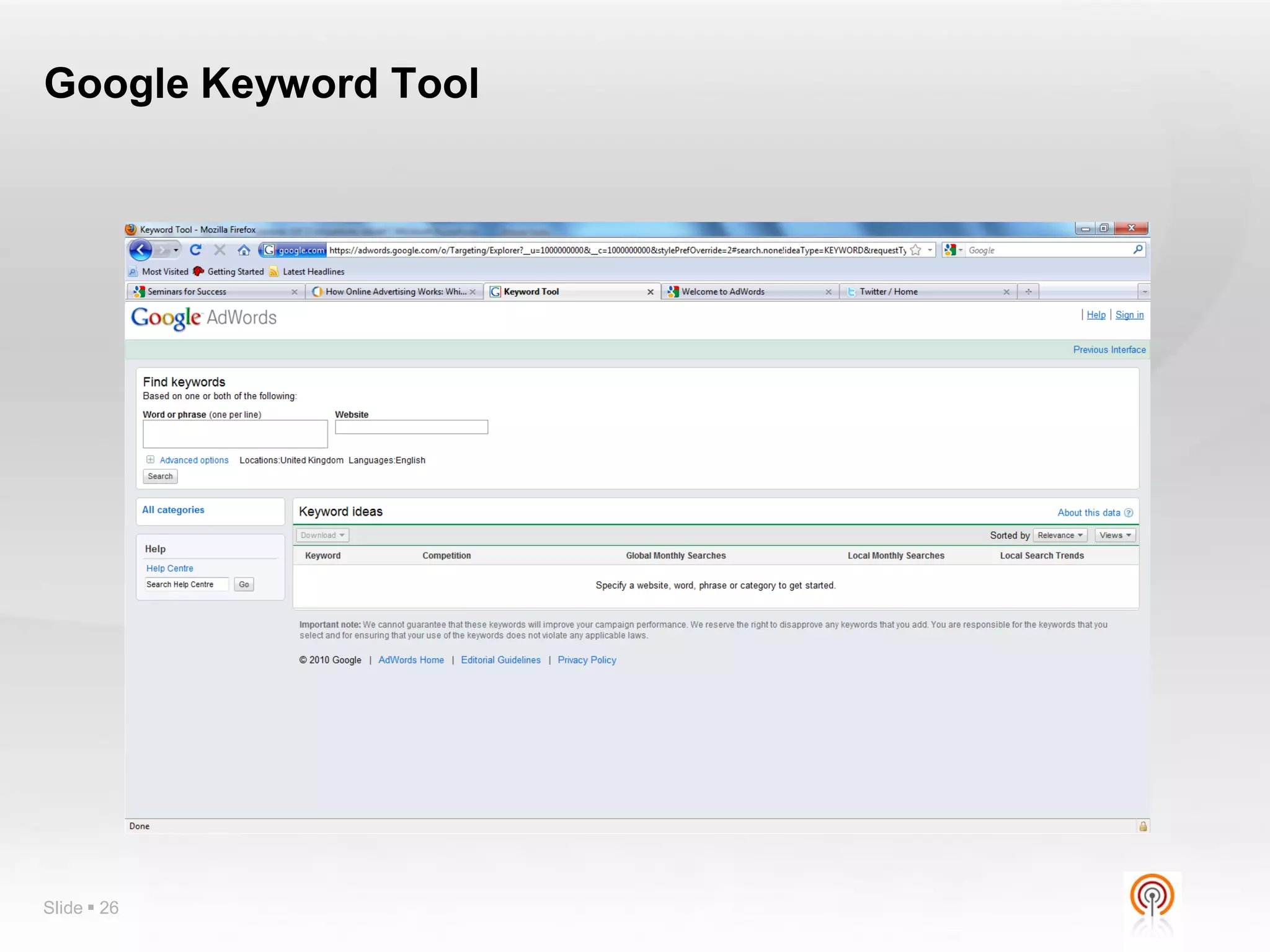Click the stop loading X icon
The image size is (1270, 952).
[x=220, y=250]
